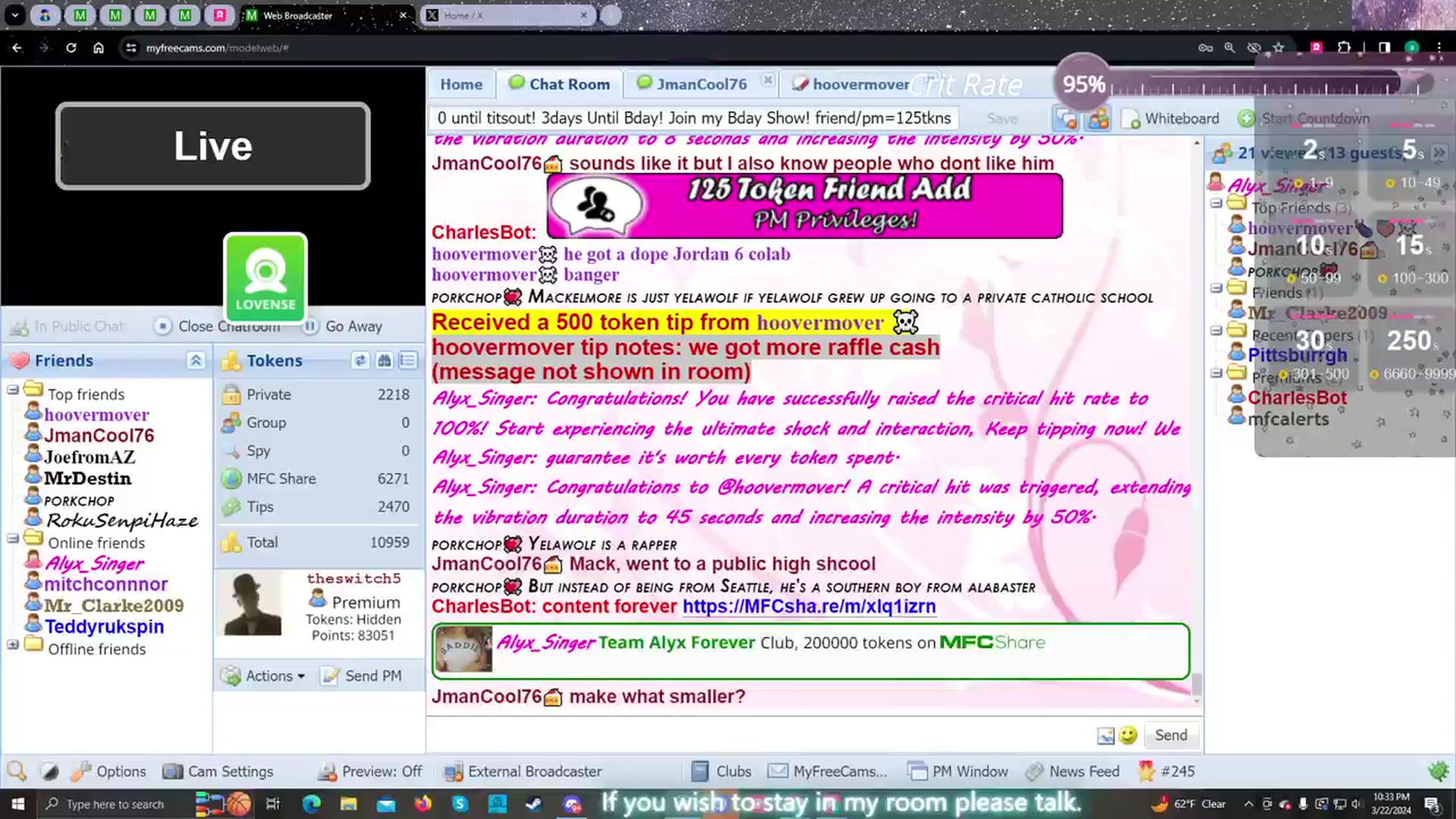This screenshot has width=1456, height=819.
Task: Collapse Recent Tippers group in viewer list
Action: pyautogui.click(x=1216, y=331)
